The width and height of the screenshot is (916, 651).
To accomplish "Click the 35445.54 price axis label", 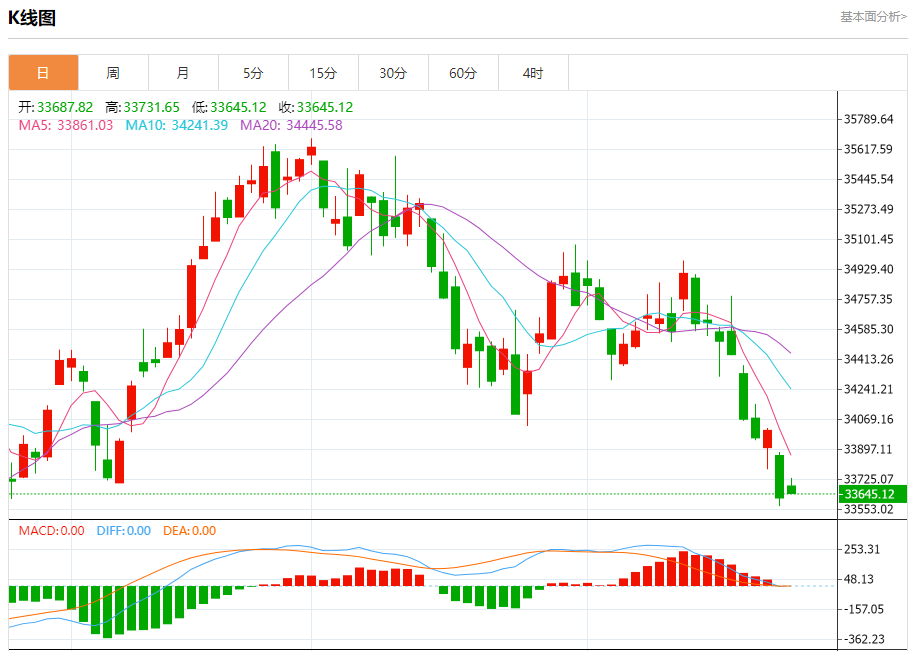I will point(869,179).
